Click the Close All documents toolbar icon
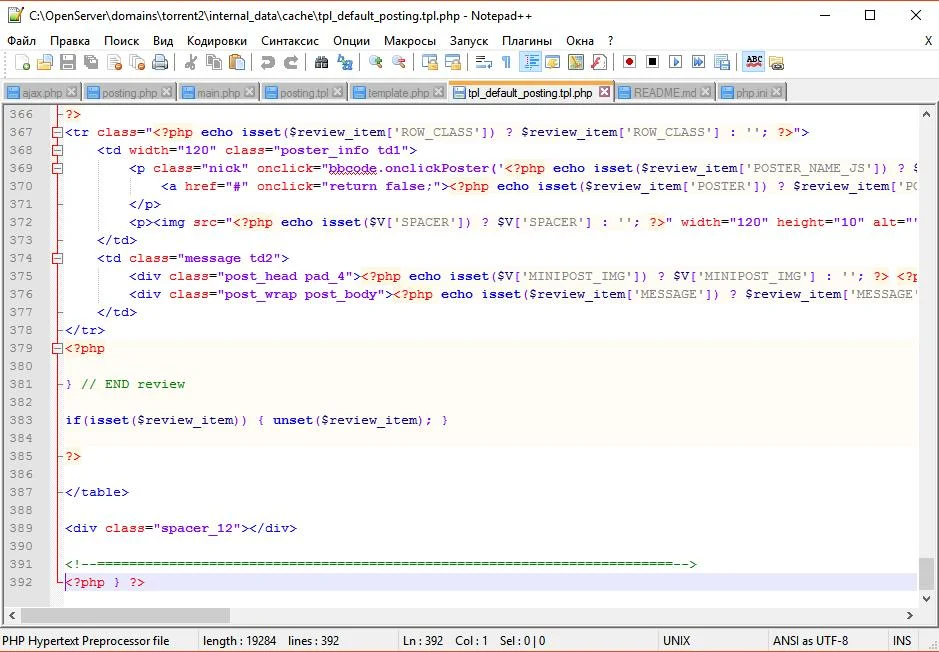Image resolution: width=939 pixels, height=652 pixels. point(137,62)
